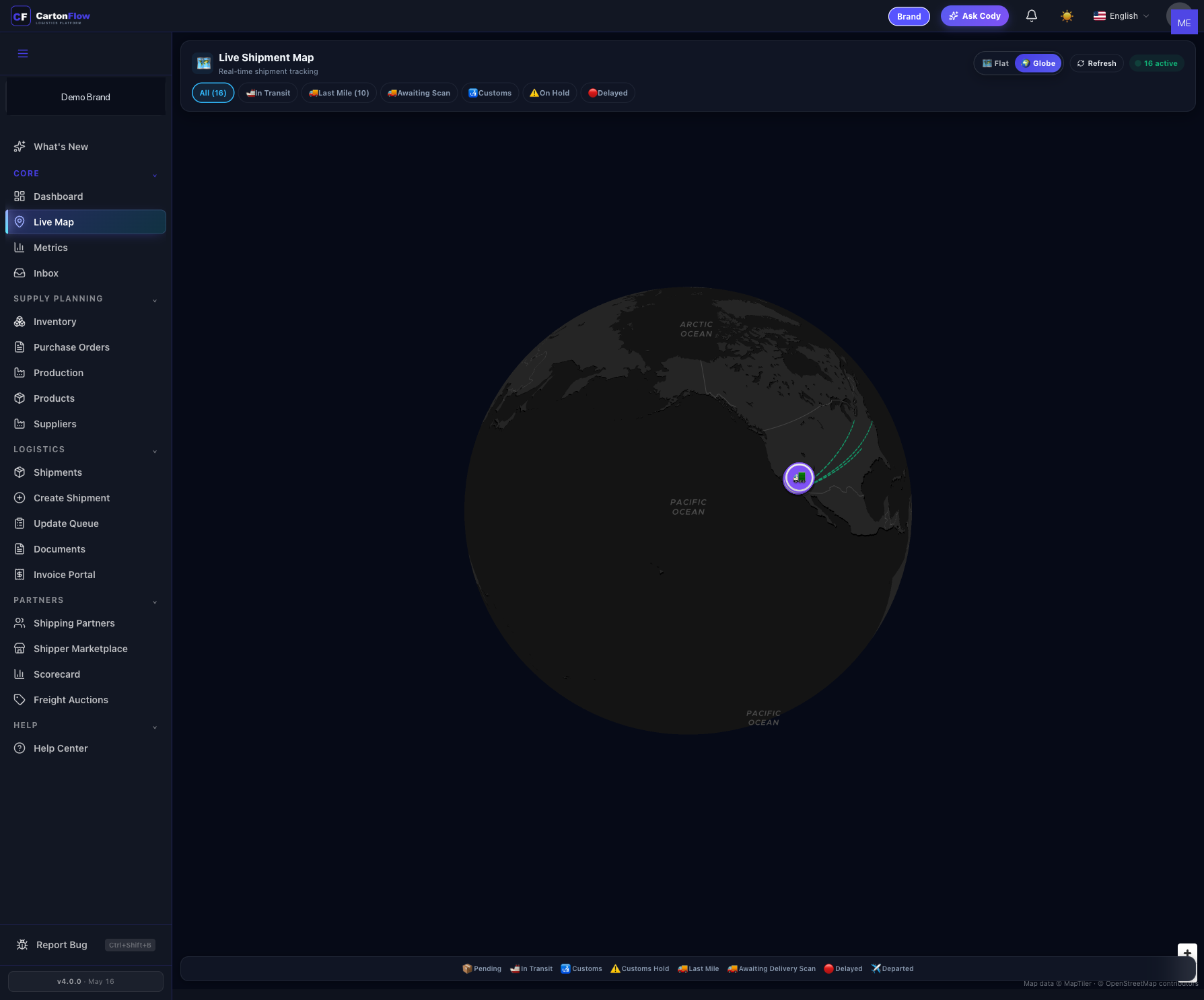Open the English language dropdown
The image size is (1204, 1000).
tap(1121, 16)
